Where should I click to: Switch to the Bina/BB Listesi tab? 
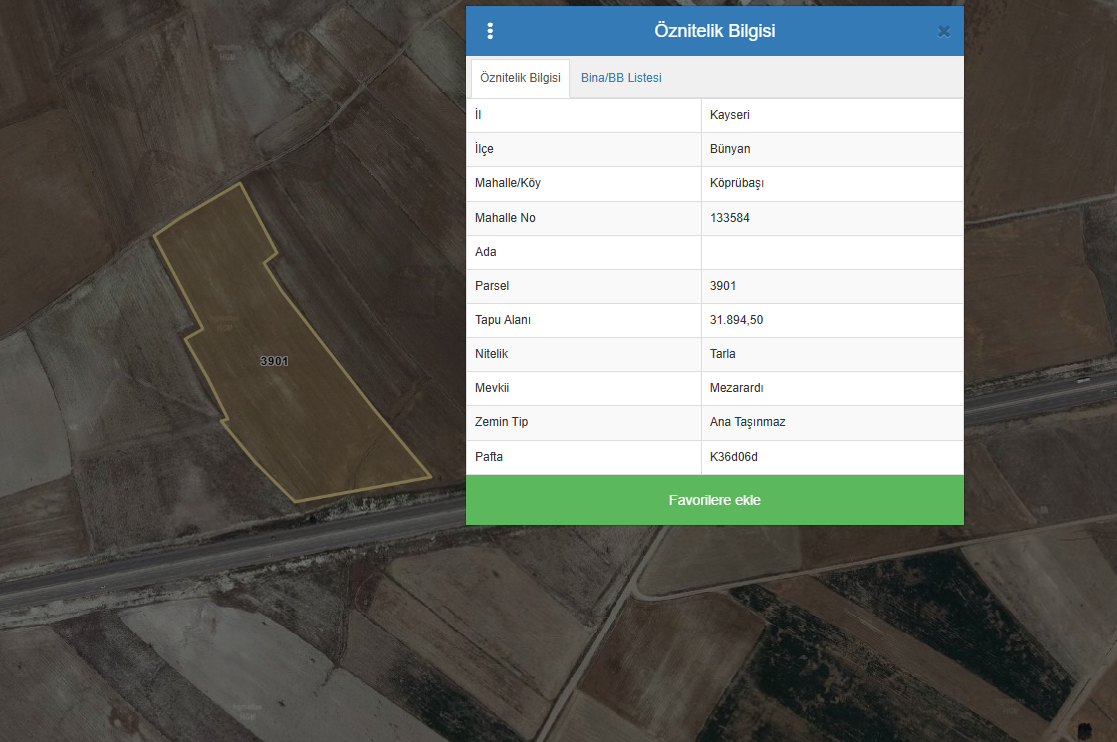coord(621,78)
